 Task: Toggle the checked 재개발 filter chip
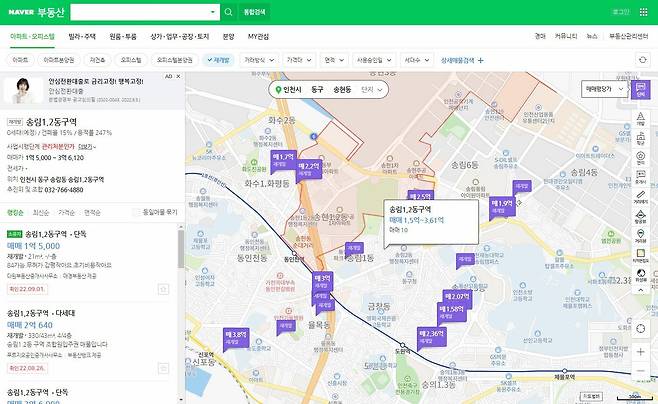(218, 60)
